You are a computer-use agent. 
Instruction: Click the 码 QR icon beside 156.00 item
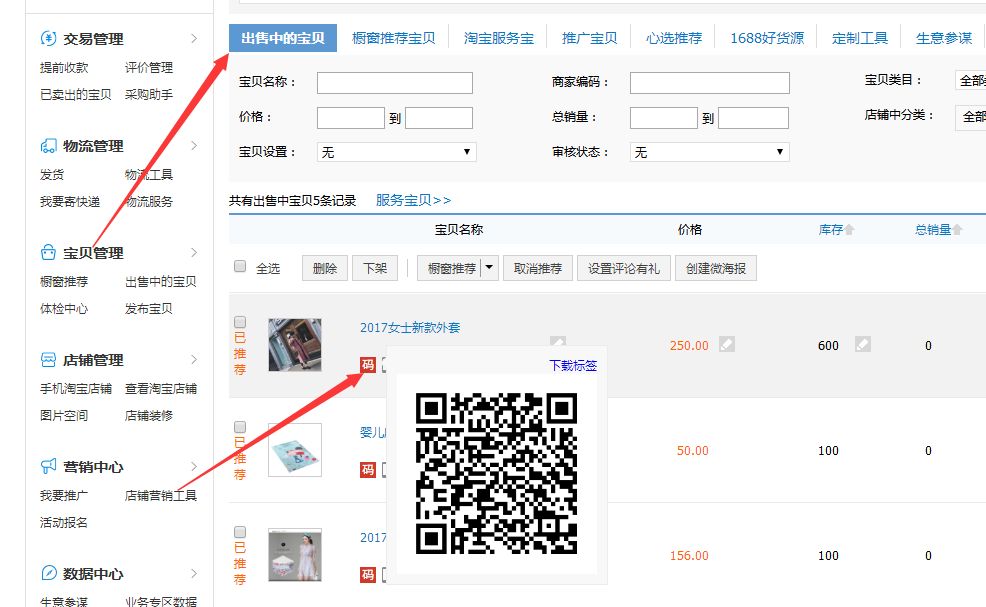[368, 575]
